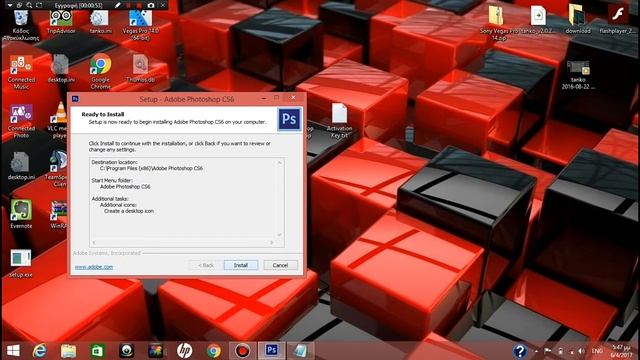Click the summary box vertical scrollbar down arrow
640x360 pixels.
click(x=280, y=235)
